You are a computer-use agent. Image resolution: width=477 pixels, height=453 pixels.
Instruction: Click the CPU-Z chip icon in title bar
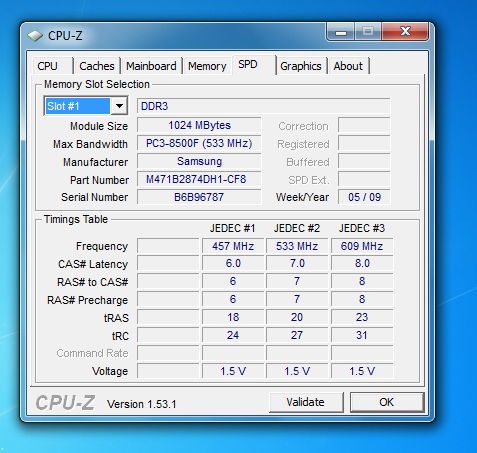click(35, 36)
